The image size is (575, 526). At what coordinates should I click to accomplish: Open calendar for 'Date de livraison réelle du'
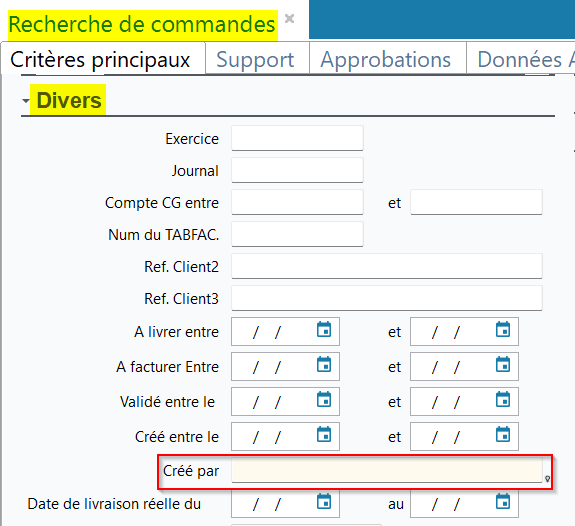click(324, 501)
